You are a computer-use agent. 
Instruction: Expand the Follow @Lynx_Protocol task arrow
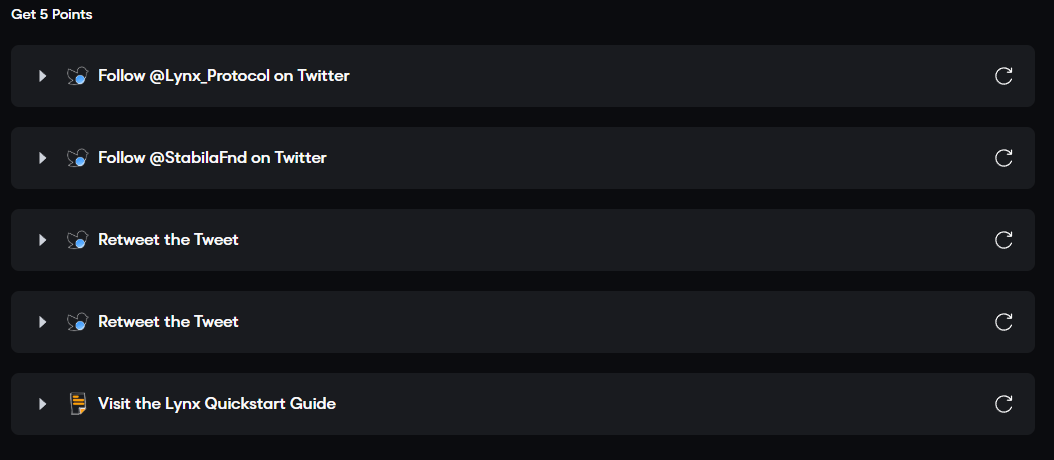coord(42,76)
